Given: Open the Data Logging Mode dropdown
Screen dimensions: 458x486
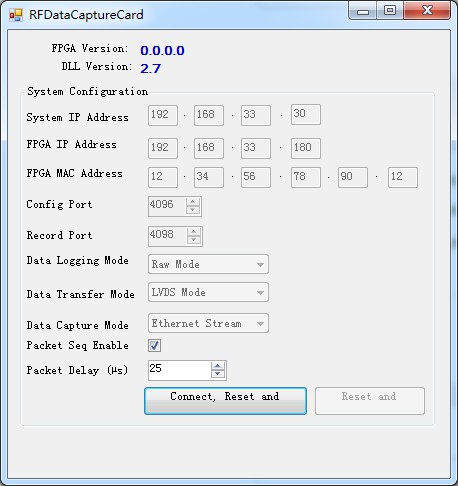Looking at the screenshot, I should (x=208, y=264).
